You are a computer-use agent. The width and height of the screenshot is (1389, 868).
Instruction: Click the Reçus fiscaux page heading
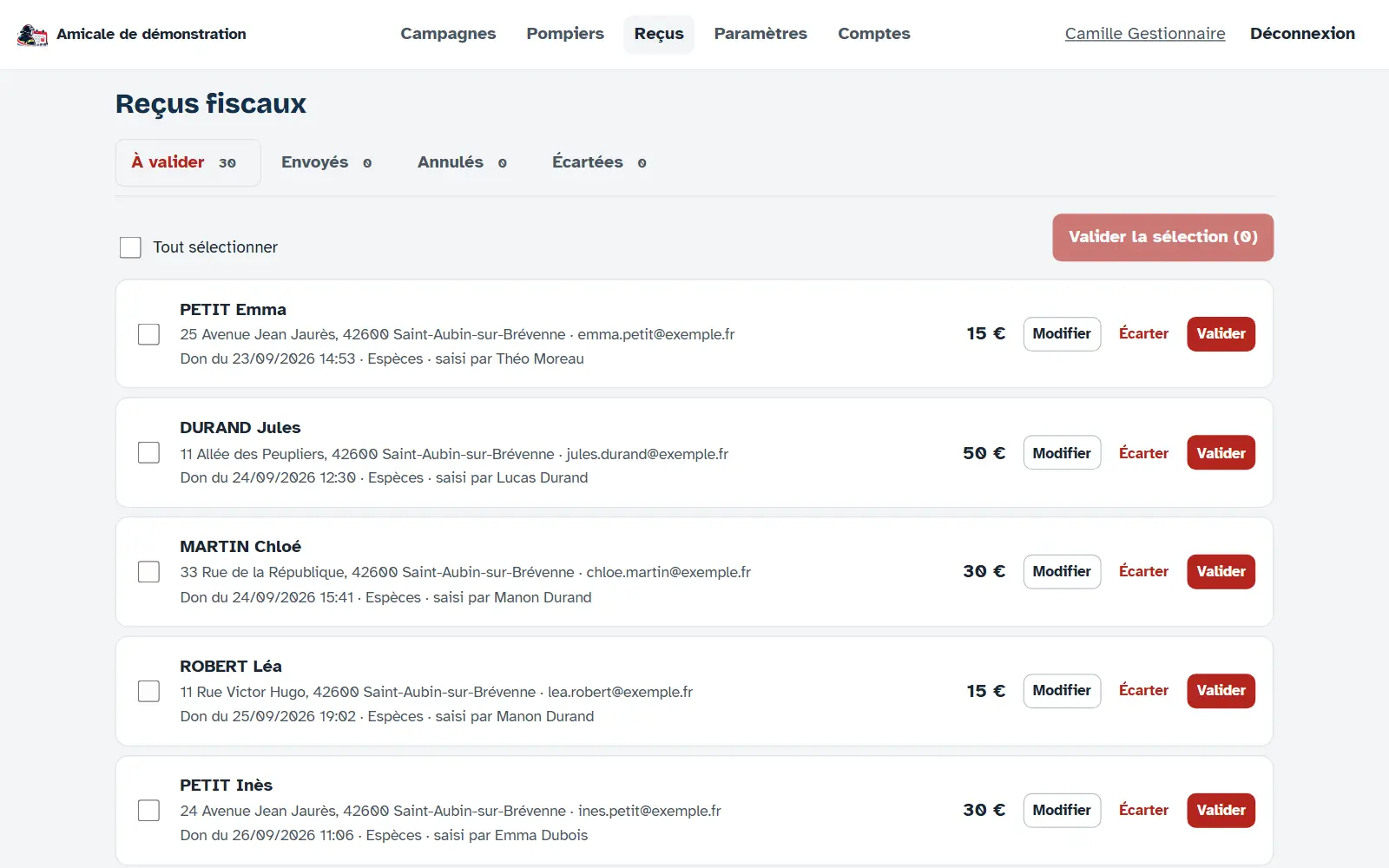[211, 104]
